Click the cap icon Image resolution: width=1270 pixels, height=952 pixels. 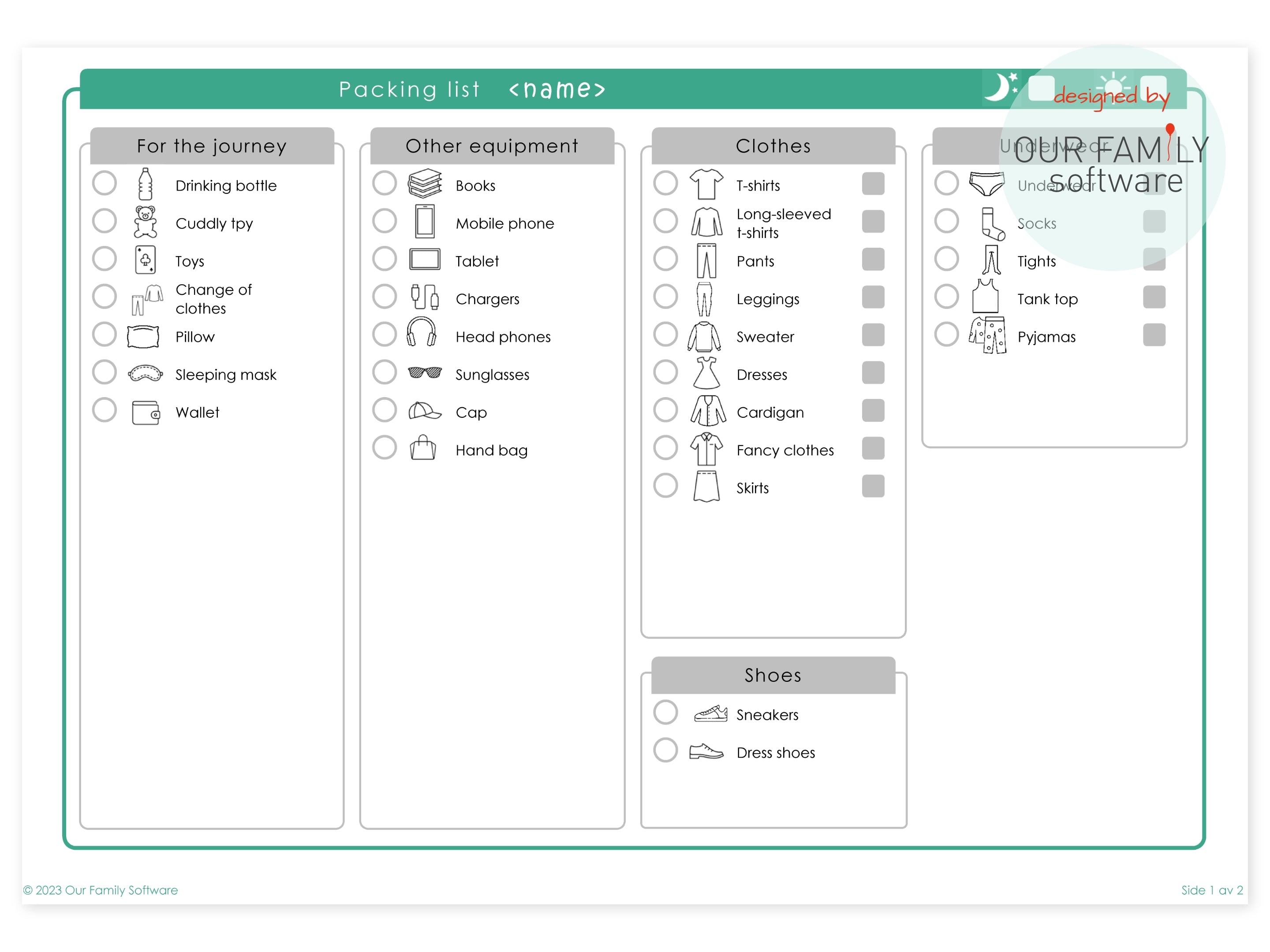click(425, 411)
